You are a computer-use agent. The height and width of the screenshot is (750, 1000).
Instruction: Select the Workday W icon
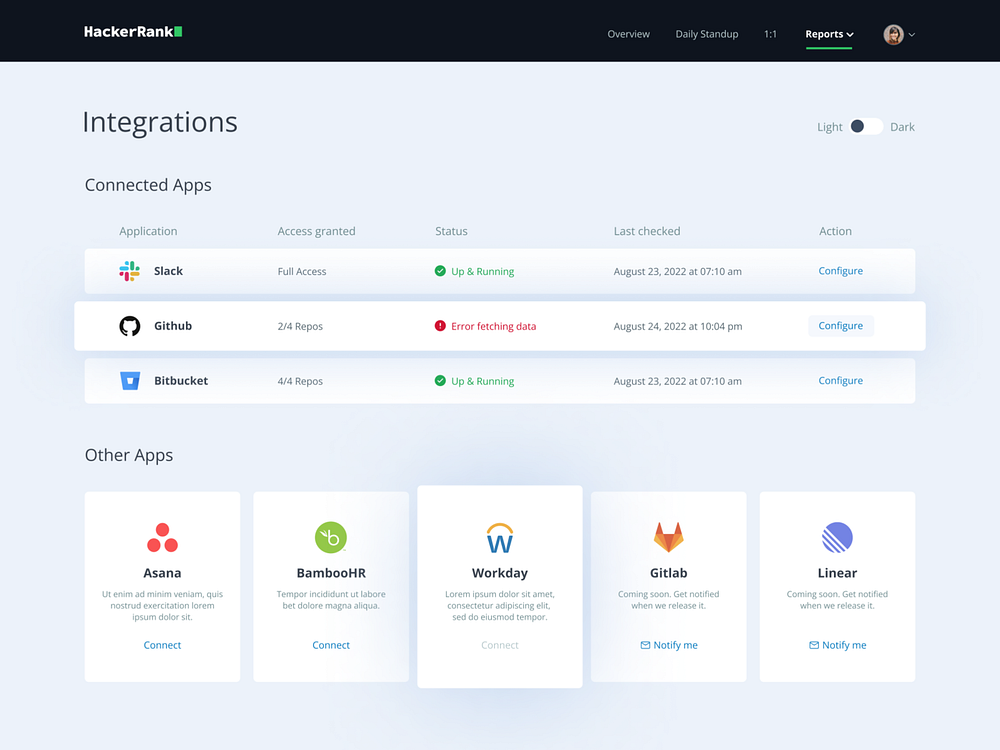[500, 537]
